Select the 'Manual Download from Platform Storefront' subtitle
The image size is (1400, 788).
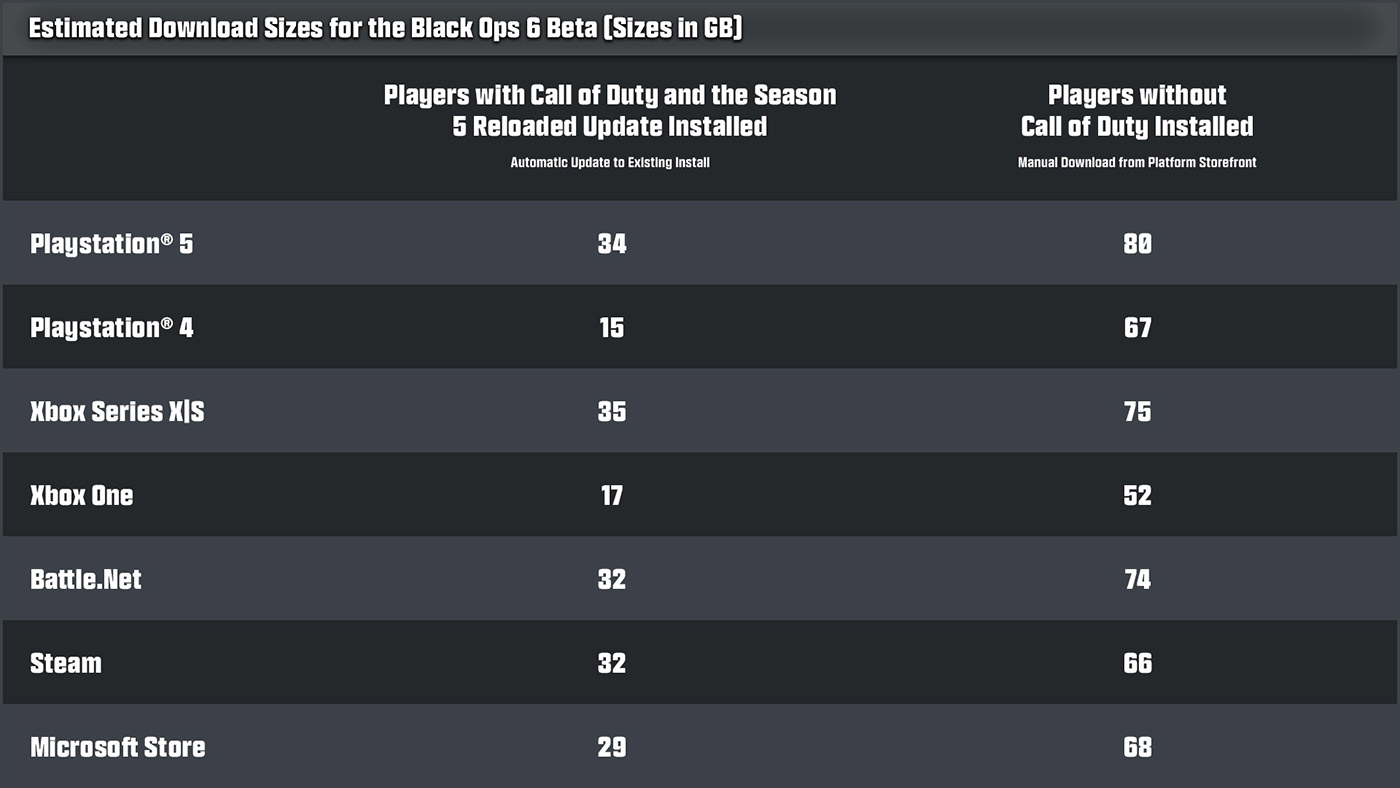[x=1137, y=162]
